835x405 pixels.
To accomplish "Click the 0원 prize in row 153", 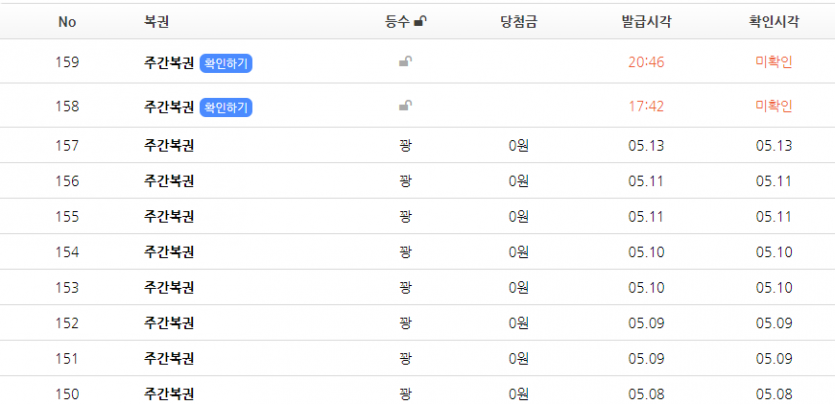I will [x=518, y=287].
